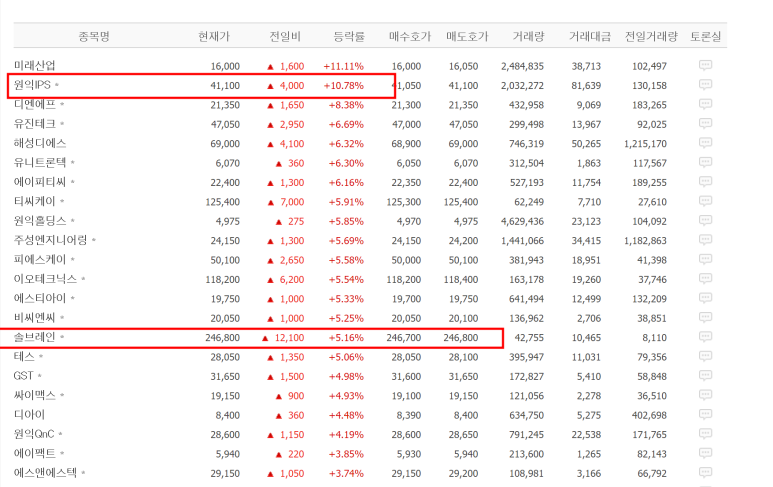
Task: Open discussion room icon for 에이피티씨
Action: [x=705, y=182]
